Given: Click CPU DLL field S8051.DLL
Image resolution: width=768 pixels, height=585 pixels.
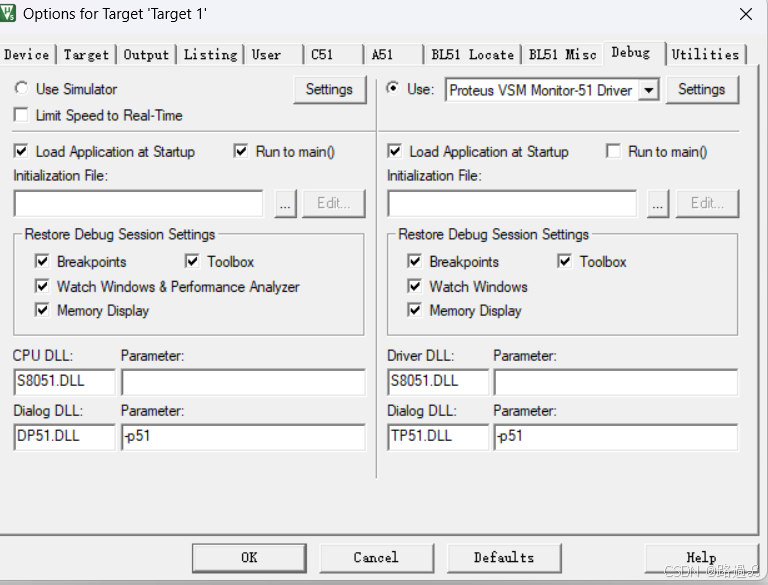Looking at the screenshot, I should (64, 382).
